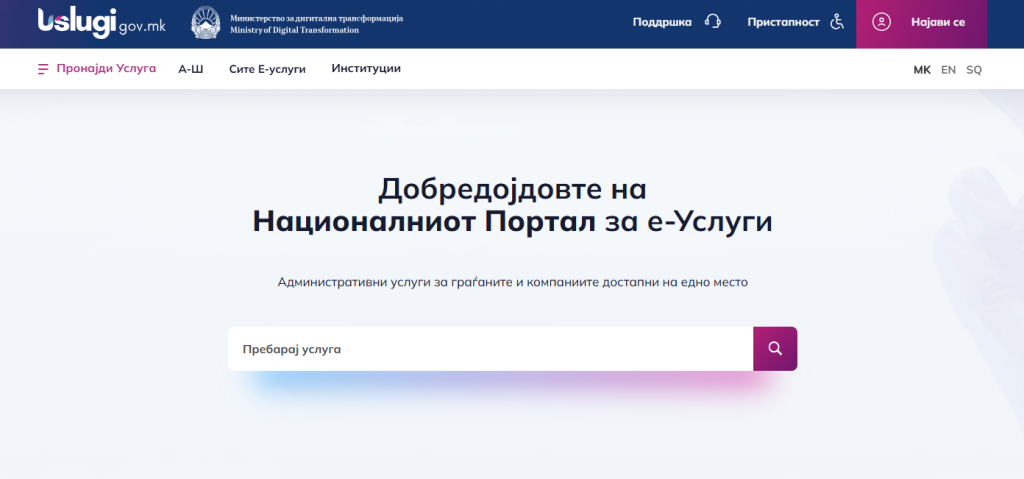Open the Поддршка support link

[662, 22]
